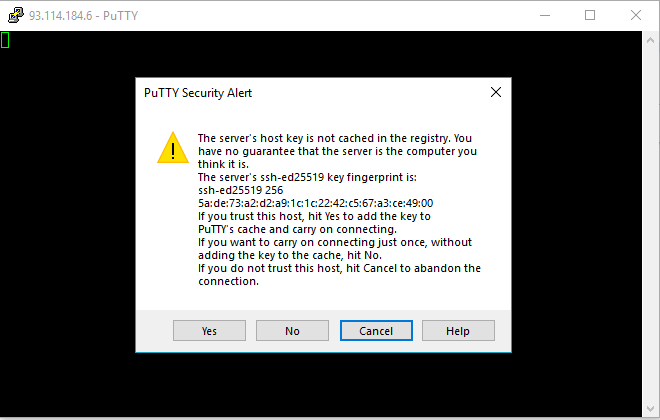The image size is (660, 420).
Task: Click the yellow warning triangle icon
Action: 173,147
